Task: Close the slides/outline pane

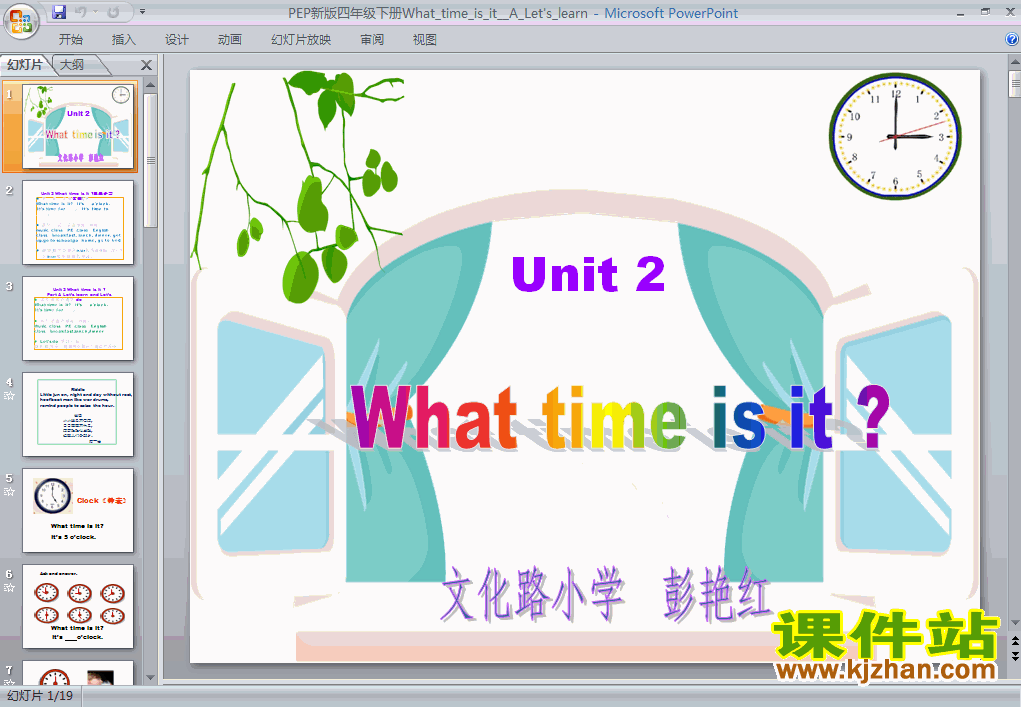Action: coord(147,65)
